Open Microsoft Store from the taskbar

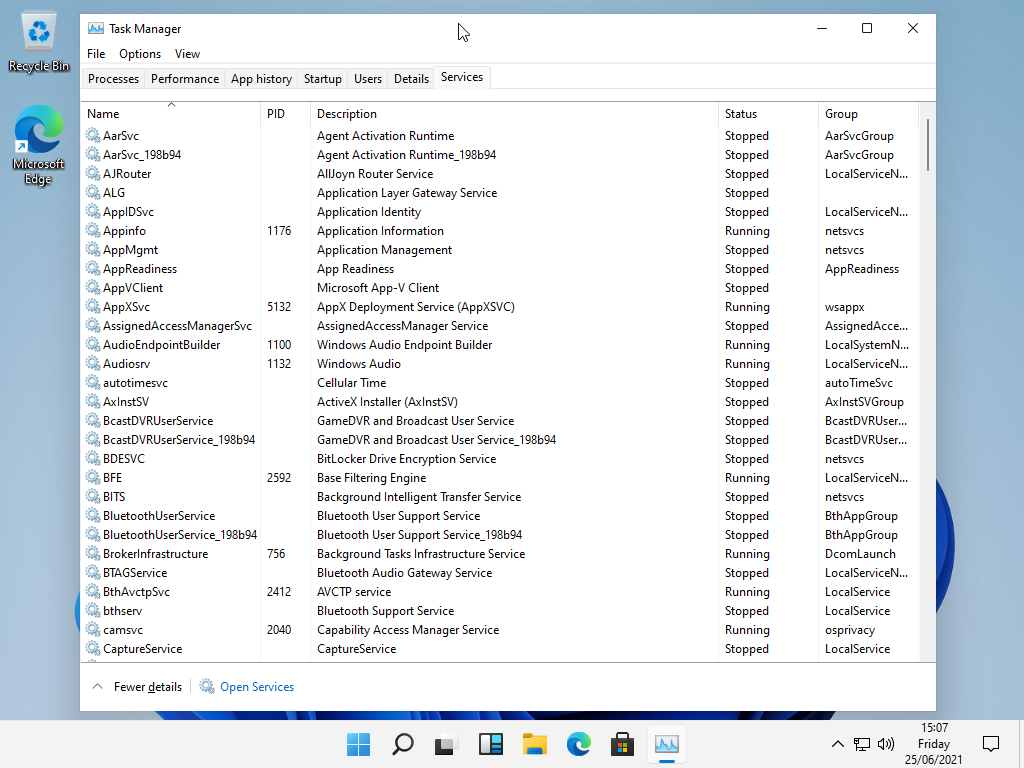coord(622,744)
